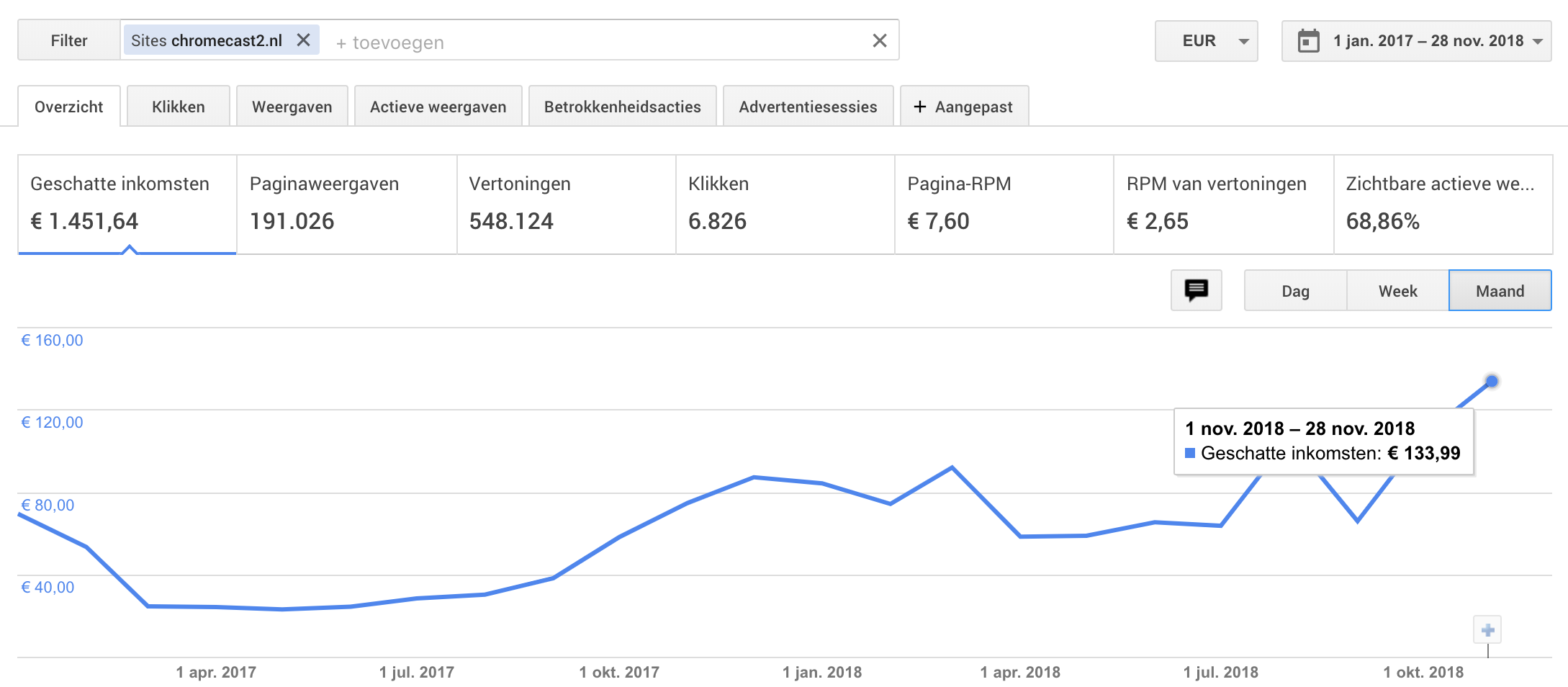Open the EUR currency dropdown
1568x687 pixels.
(1206, 41)
